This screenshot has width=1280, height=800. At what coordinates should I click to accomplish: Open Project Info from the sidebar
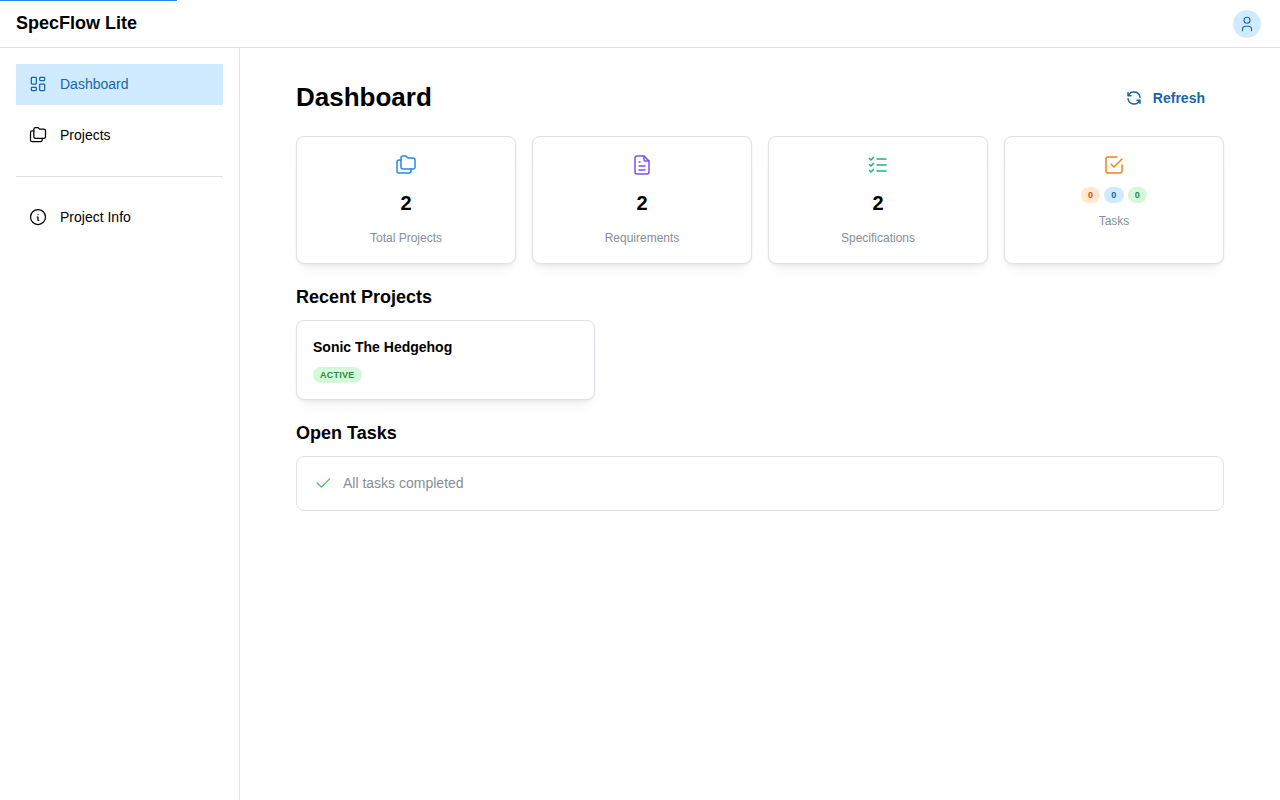pos(119,217)
